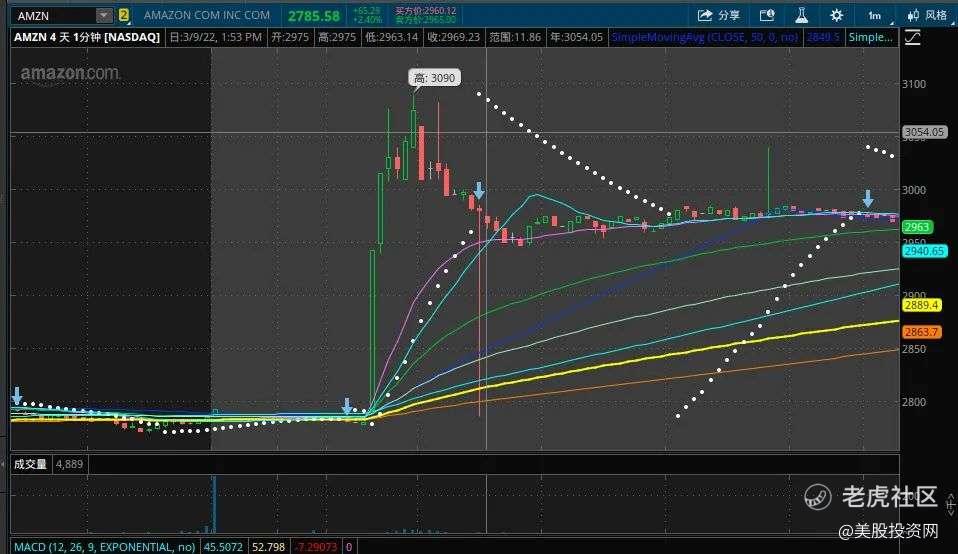
Task: Open the 风格 style menu
Action: (927, 15)
